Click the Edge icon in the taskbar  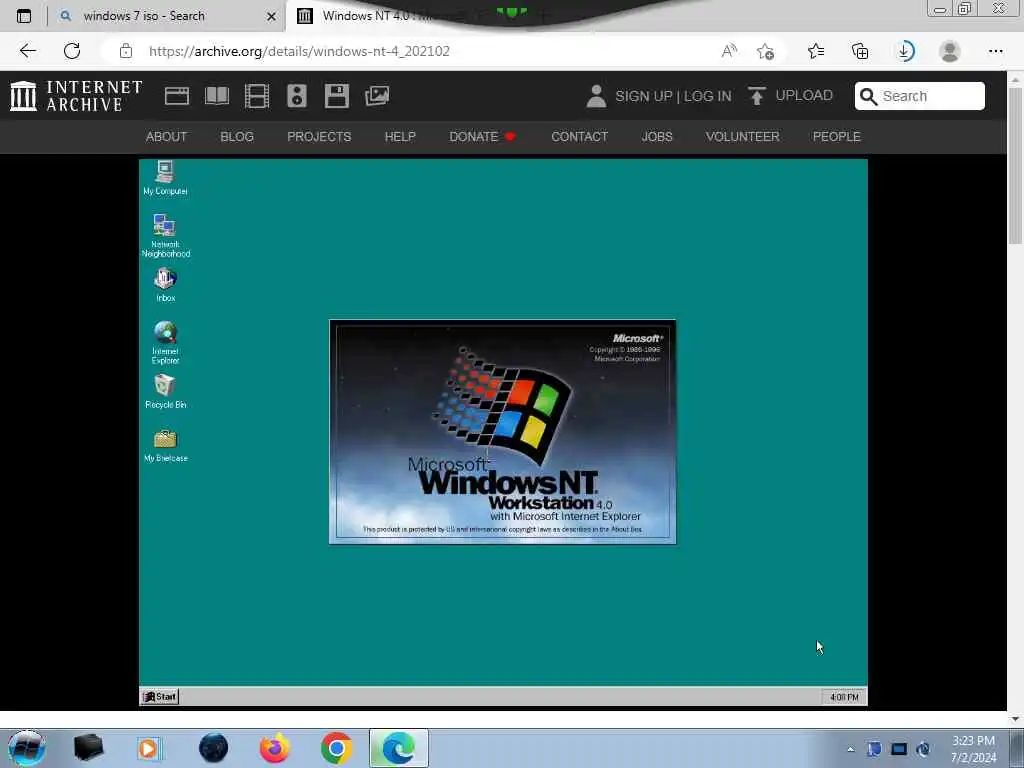398,748
